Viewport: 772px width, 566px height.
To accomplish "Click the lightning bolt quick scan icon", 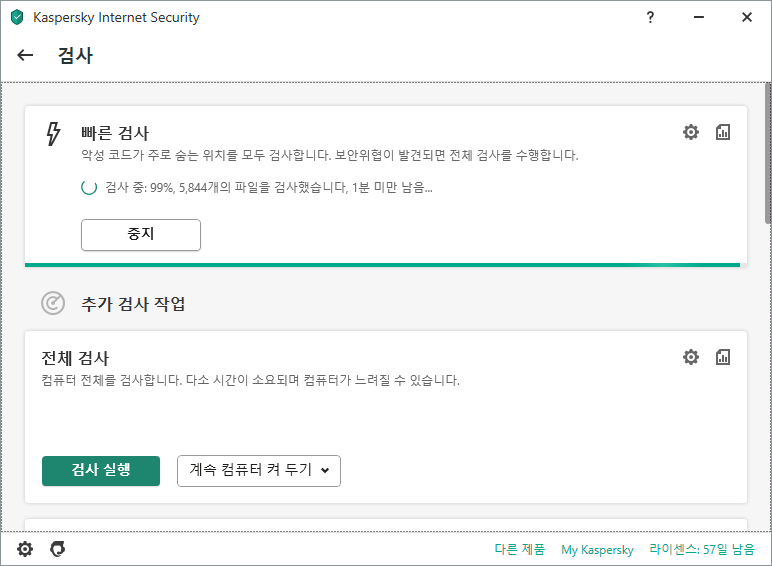I will pos(53,134).
